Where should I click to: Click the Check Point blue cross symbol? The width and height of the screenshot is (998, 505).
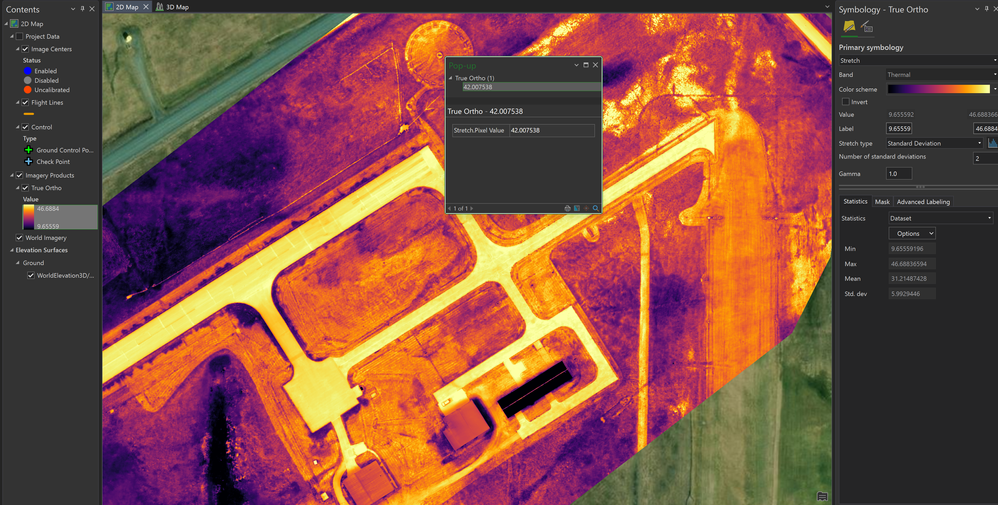coord(28,162)
